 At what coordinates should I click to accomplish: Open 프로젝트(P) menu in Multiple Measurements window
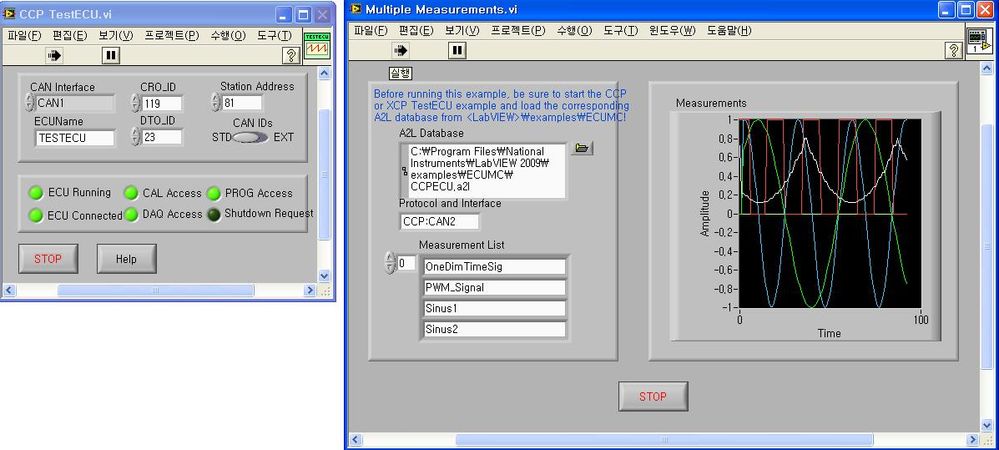[x=519, y=31]
